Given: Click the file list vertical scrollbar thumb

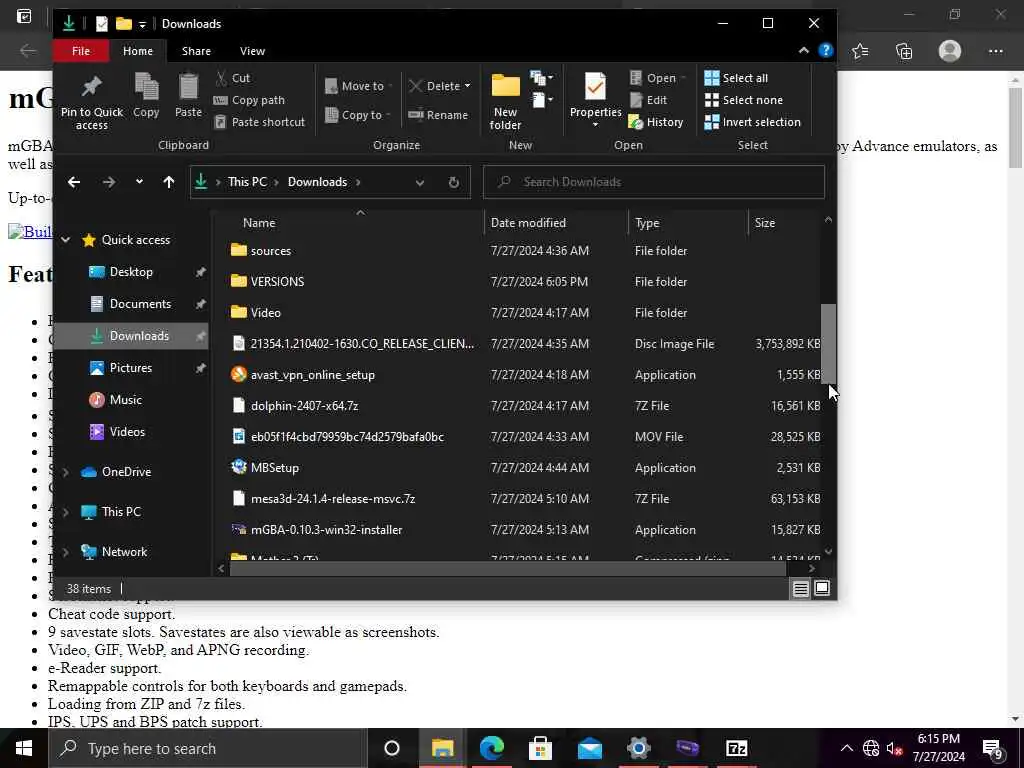Looking at the screenshot, I should 828,344.
